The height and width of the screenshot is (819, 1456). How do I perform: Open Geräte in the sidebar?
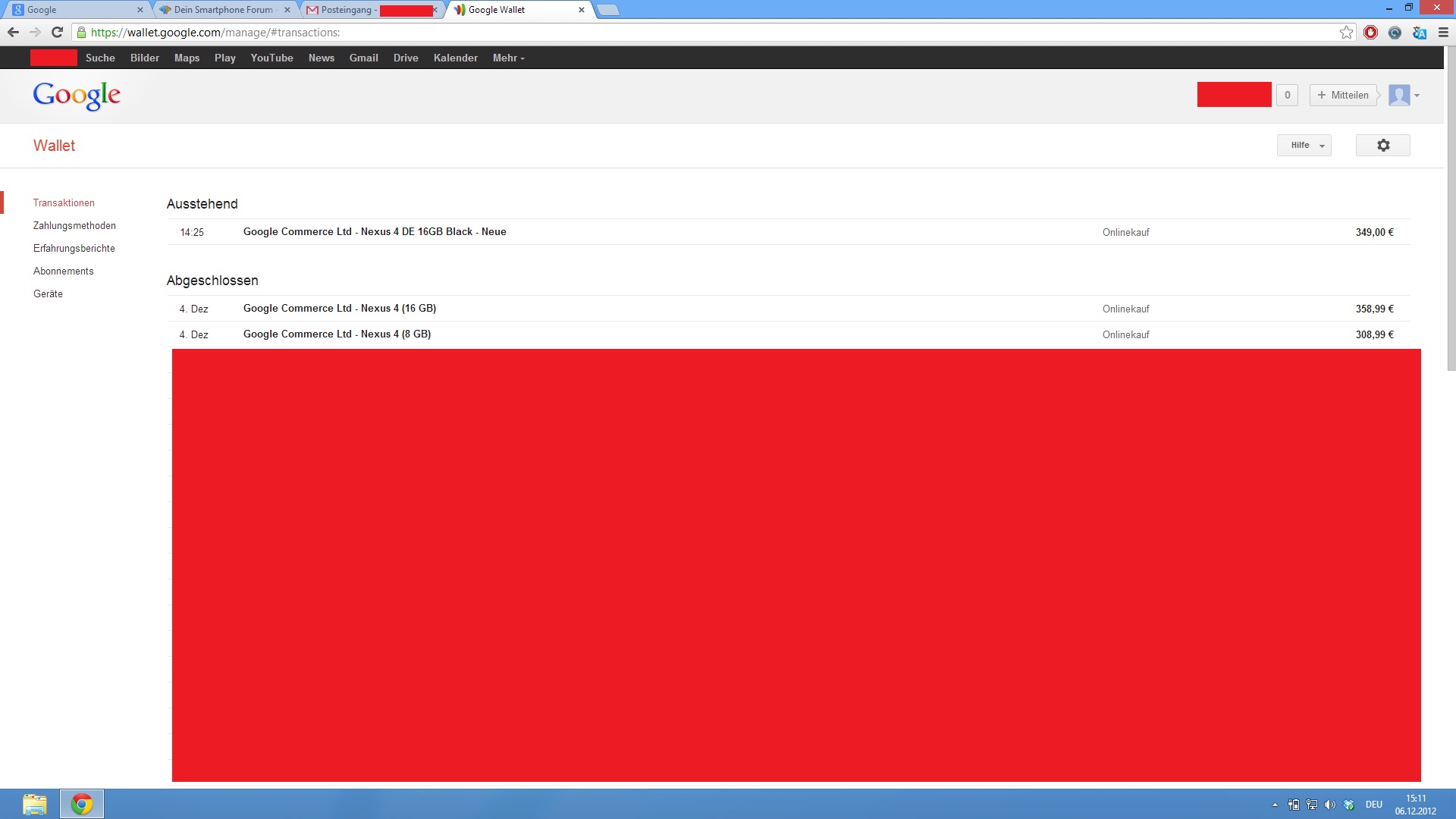(48, 293)
